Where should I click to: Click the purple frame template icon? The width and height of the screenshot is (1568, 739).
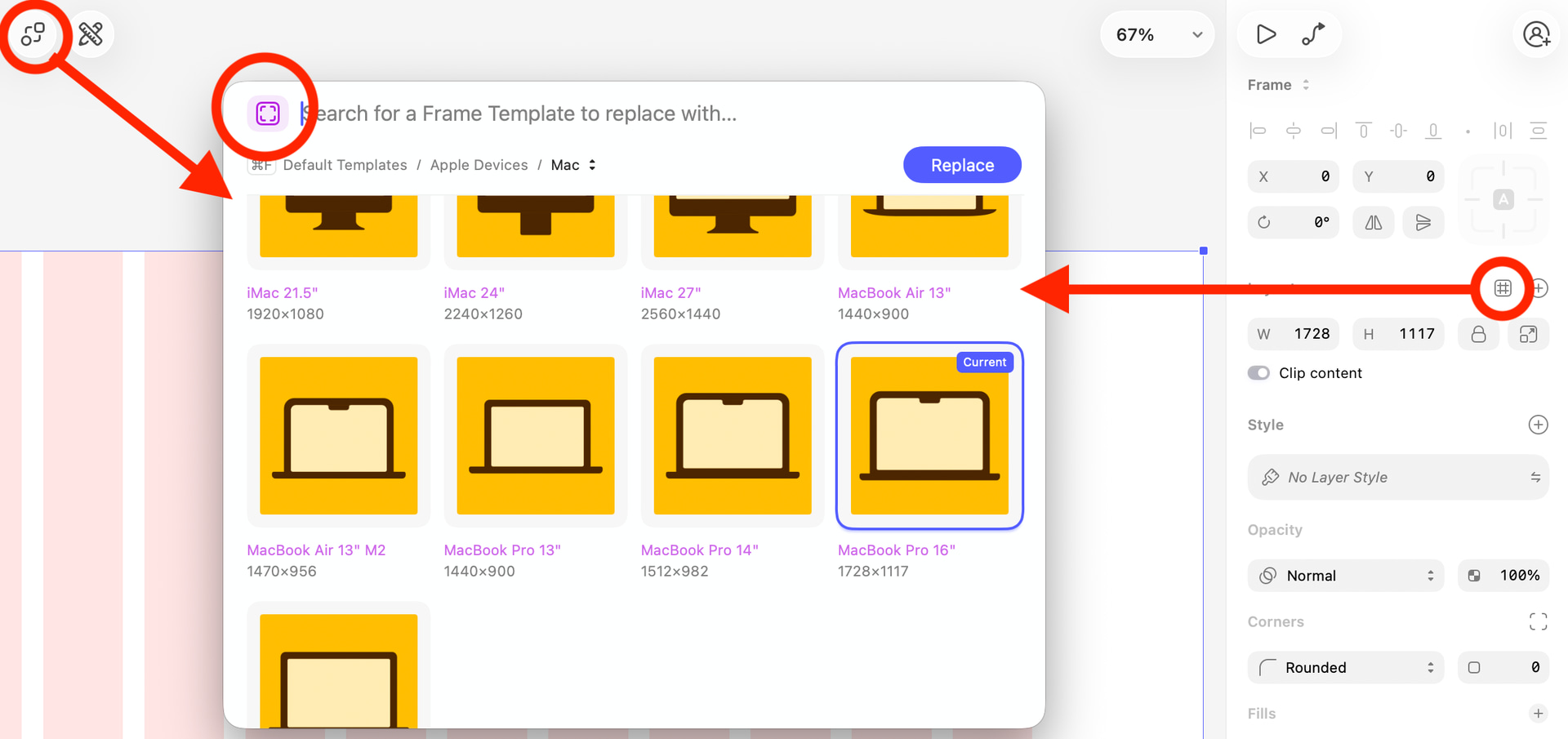pyautogui.click(x=268, y=114)
